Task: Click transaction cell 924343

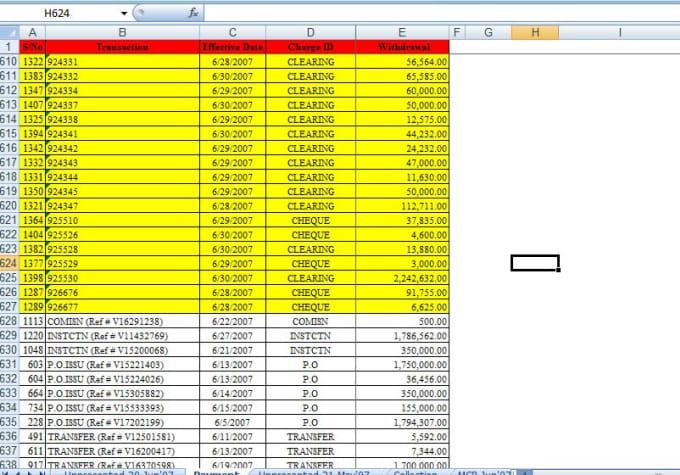Action: click(122, 163)
